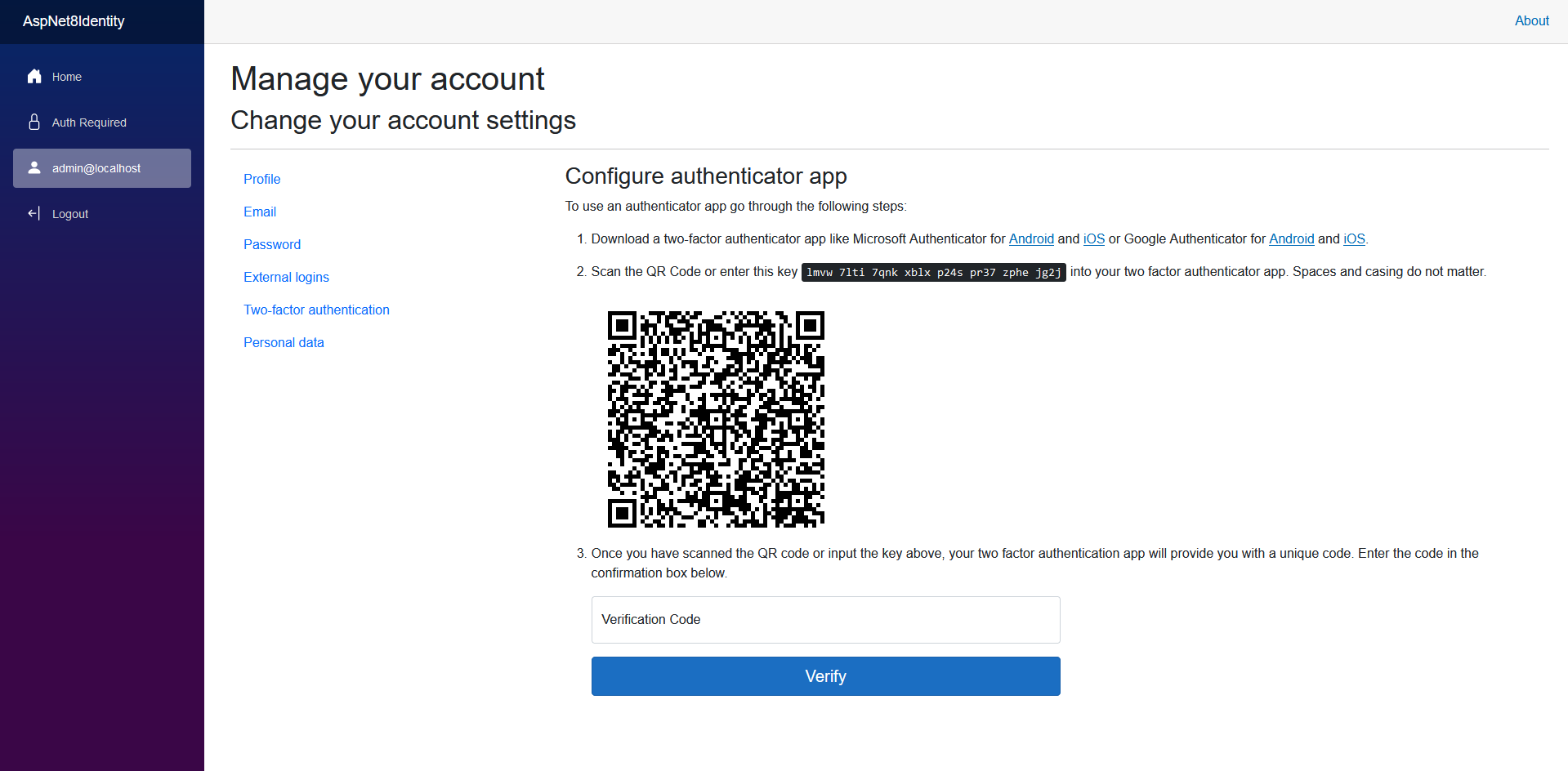Click the padlock icon beside Auth Required
The height and width of the screenshot is (771, 1568).
tap(34, 123)
